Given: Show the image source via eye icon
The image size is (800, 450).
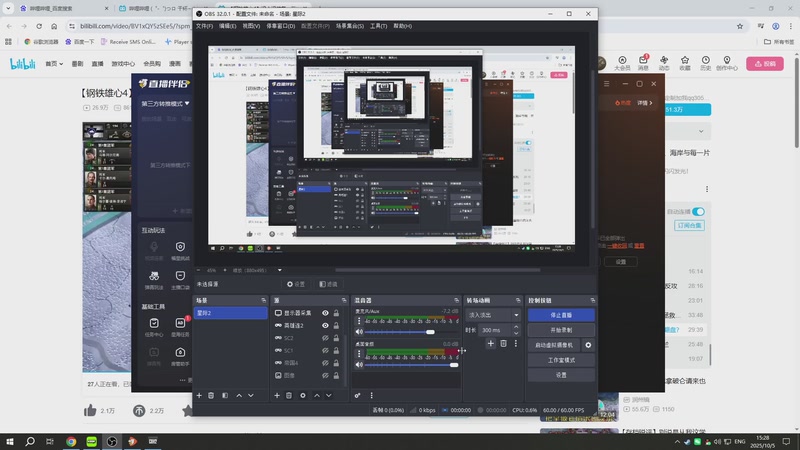Looking at the screenshot, I should click(325, 376).
